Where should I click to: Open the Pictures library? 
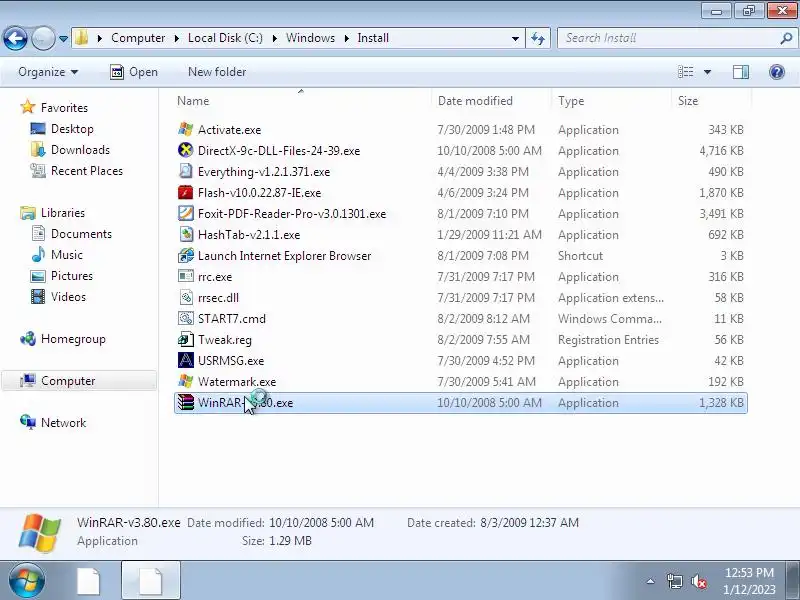point(71,276)
